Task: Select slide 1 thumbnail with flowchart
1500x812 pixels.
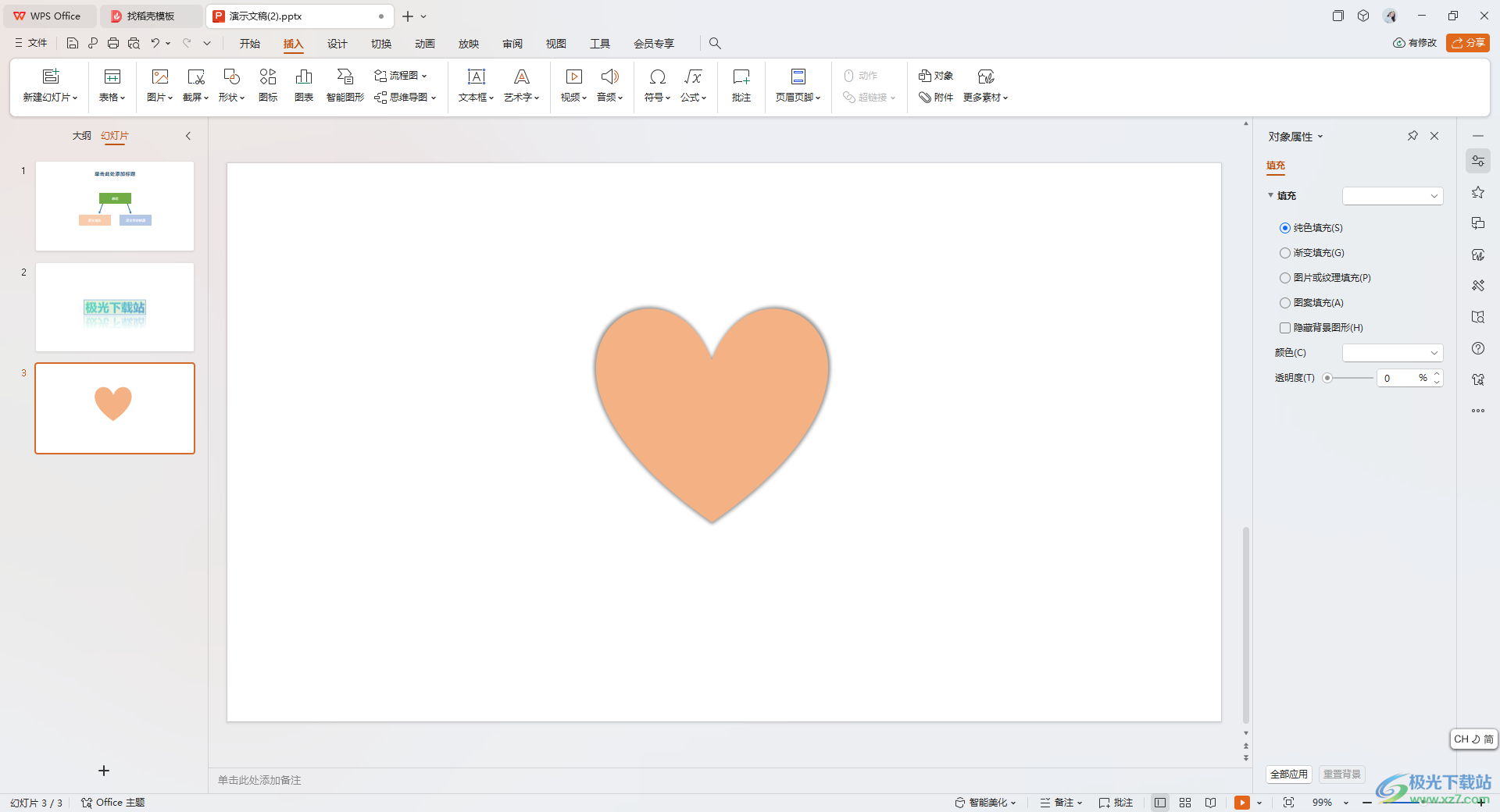Action: coord(115,206)
